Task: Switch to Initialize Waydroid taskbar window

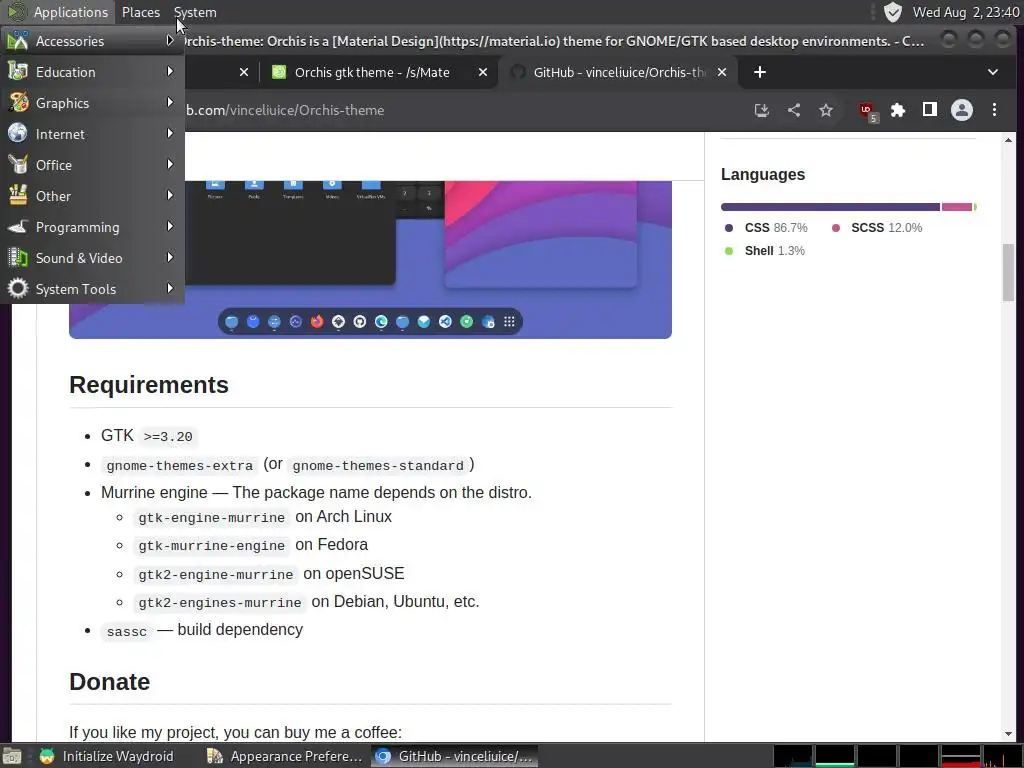Action: pos(107,756)
